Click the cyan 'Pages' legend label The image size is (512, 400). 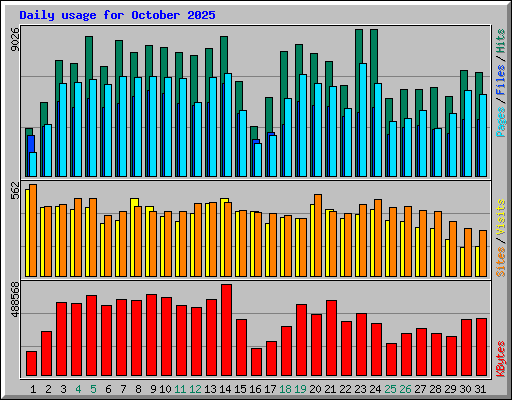[x=501, y=122]
